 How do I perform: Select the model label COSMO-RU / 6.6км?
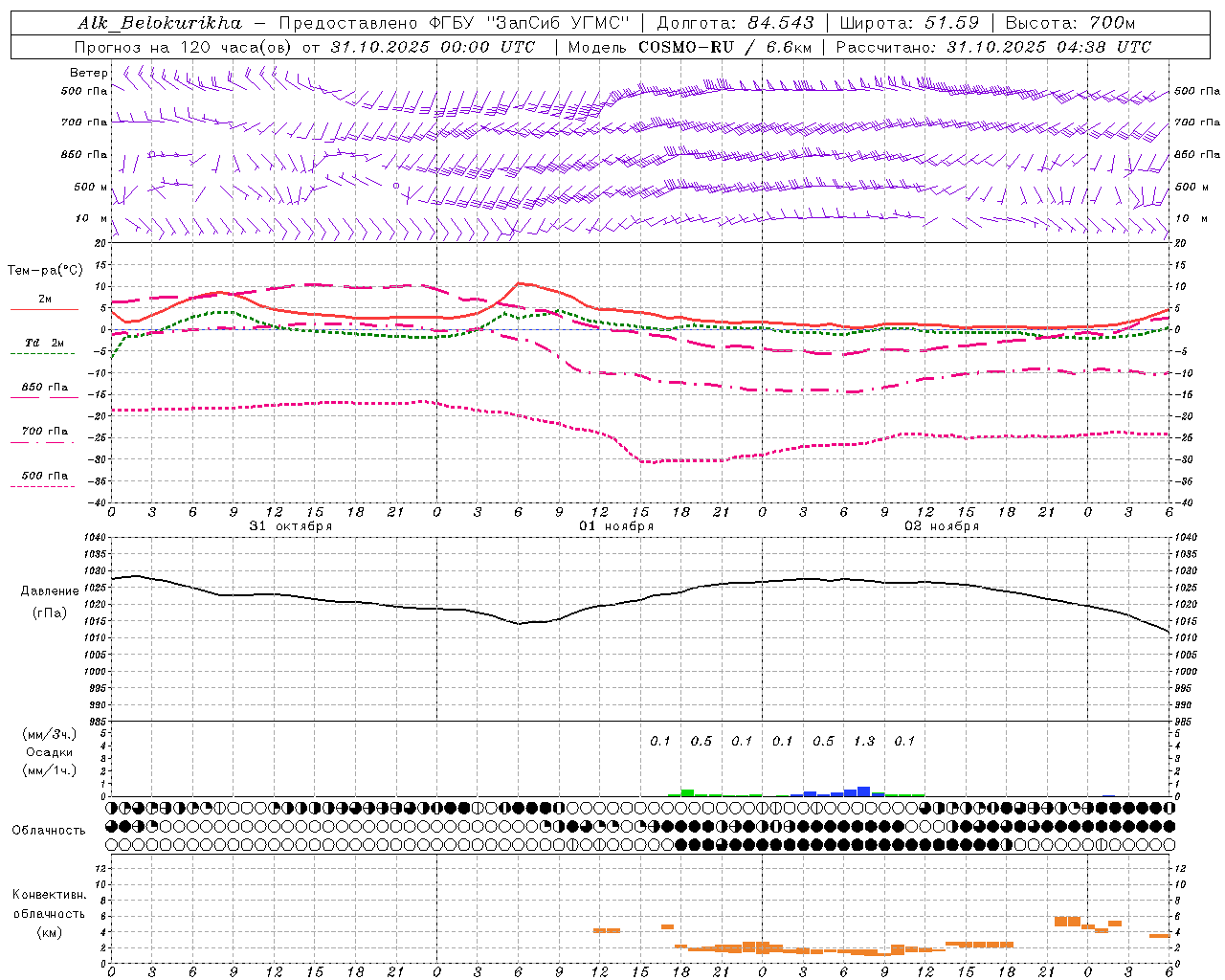coord(724,47)
